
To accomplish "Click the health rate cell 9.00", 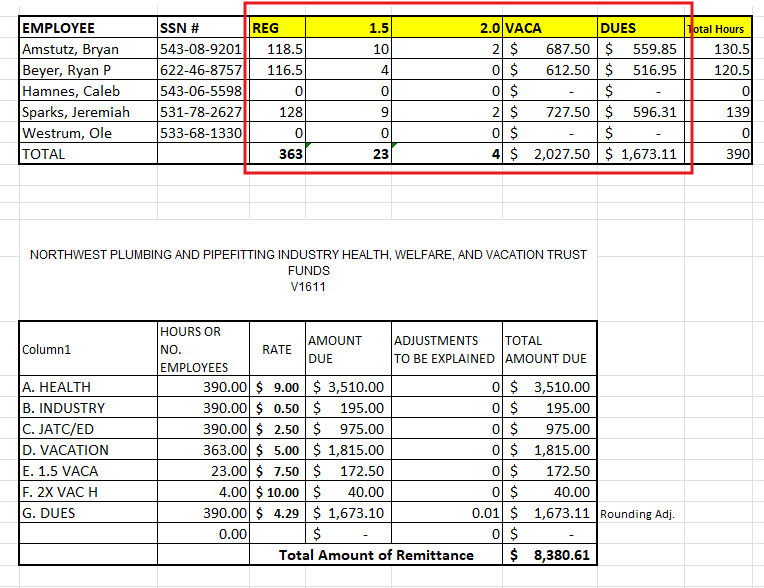I will tap(277, 386).
